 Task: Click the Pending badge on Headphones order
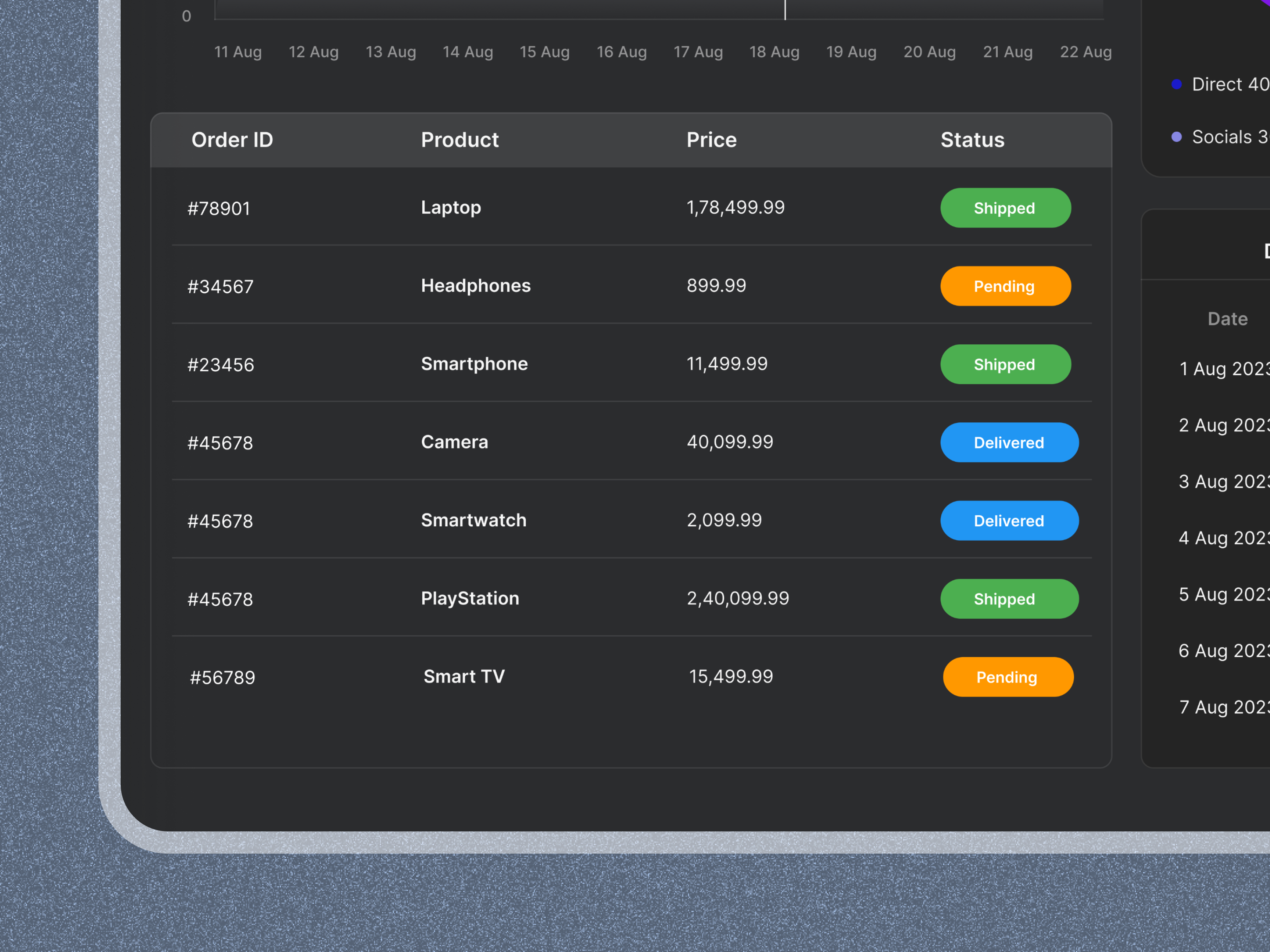point(1005,286)
